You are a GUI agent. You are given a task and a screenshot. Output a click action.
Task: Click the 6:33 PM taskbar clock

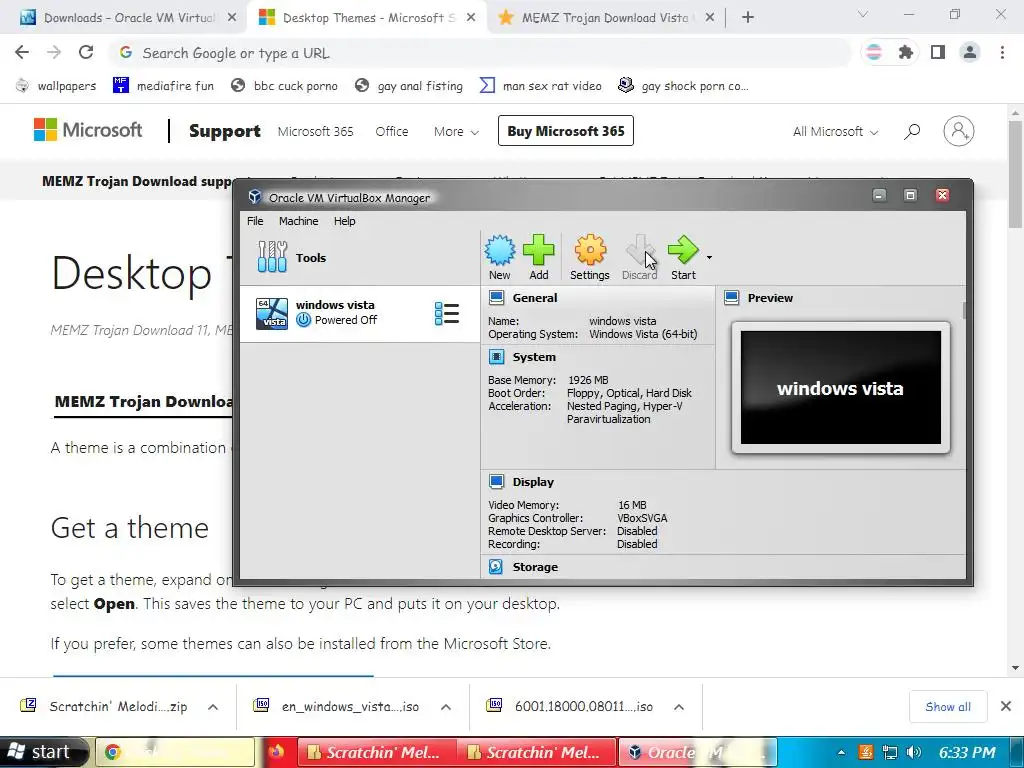(x=967, y=752)
